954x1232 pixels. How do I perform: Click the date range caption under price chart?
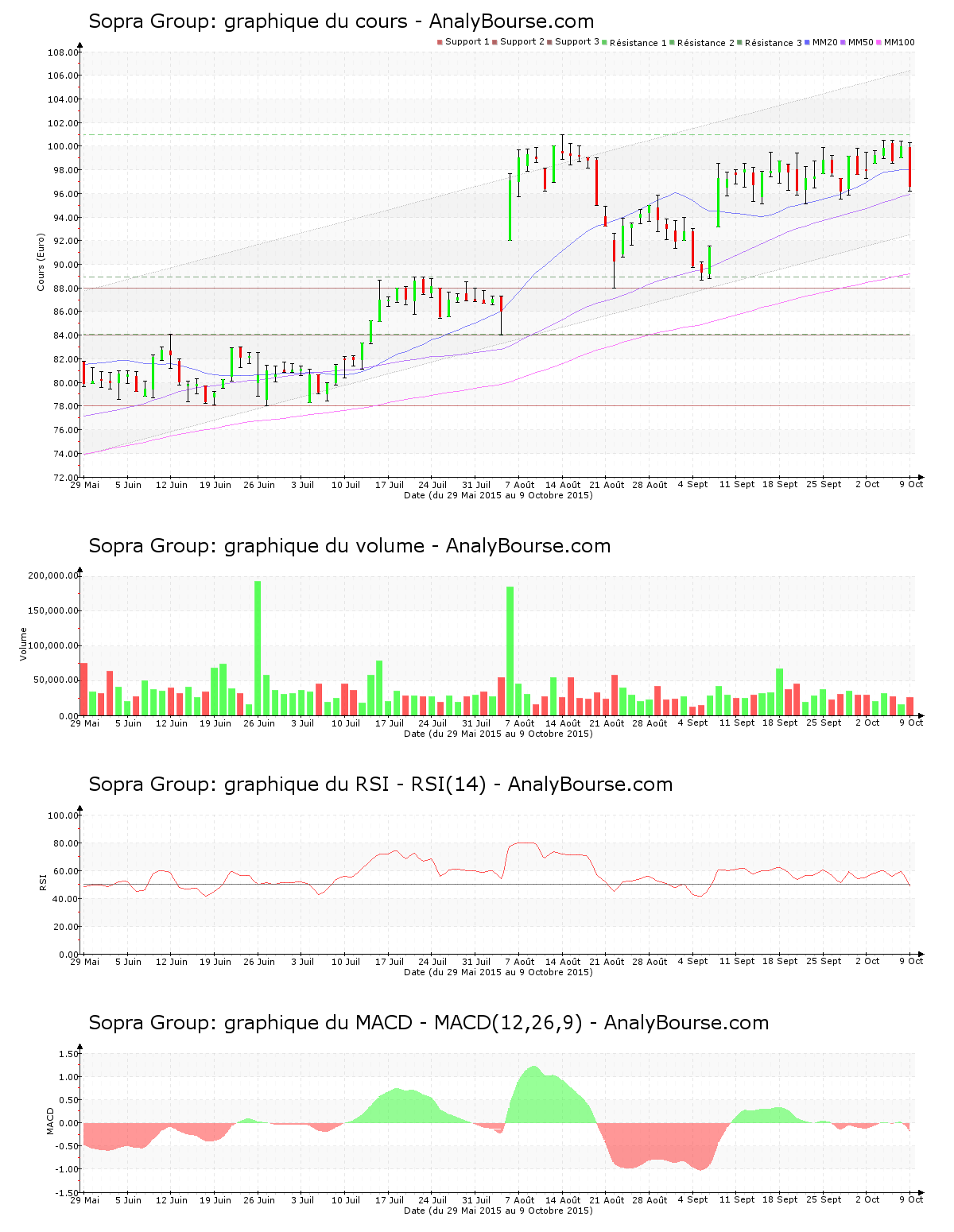pyautogui.click(x=498, y=495)
